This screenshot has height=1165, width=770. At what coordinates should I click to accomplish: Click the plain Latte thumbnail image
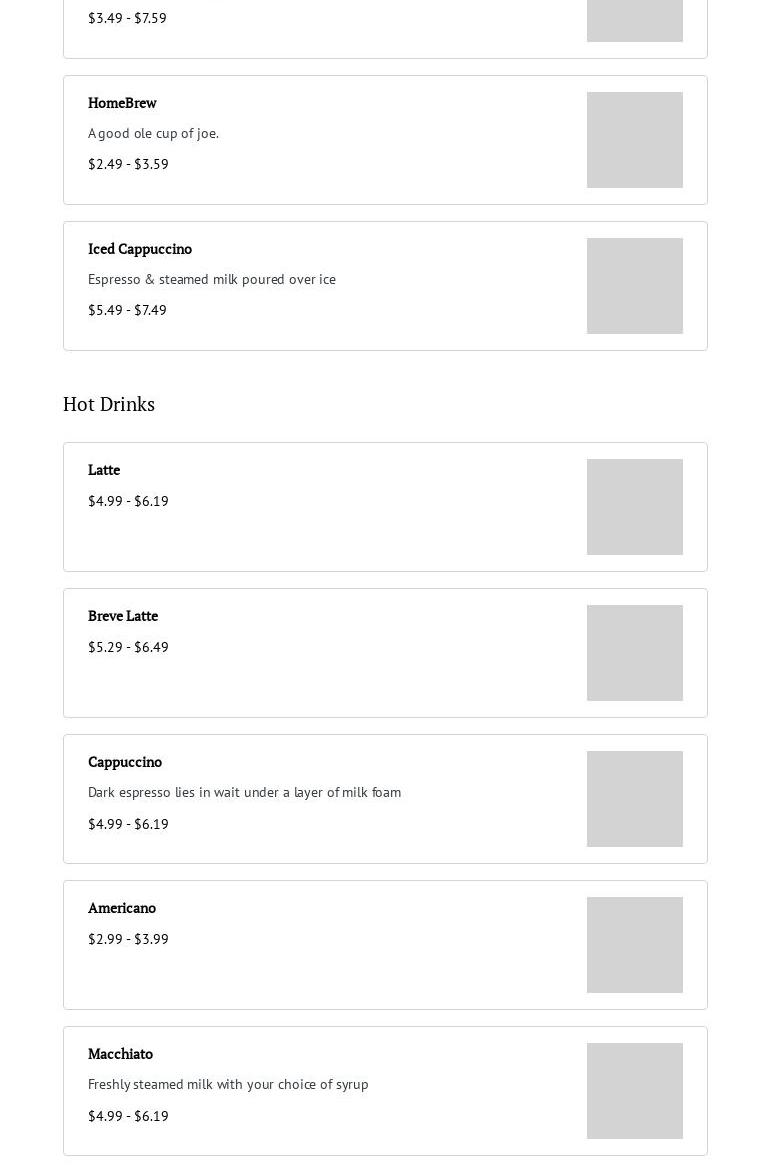634,507
